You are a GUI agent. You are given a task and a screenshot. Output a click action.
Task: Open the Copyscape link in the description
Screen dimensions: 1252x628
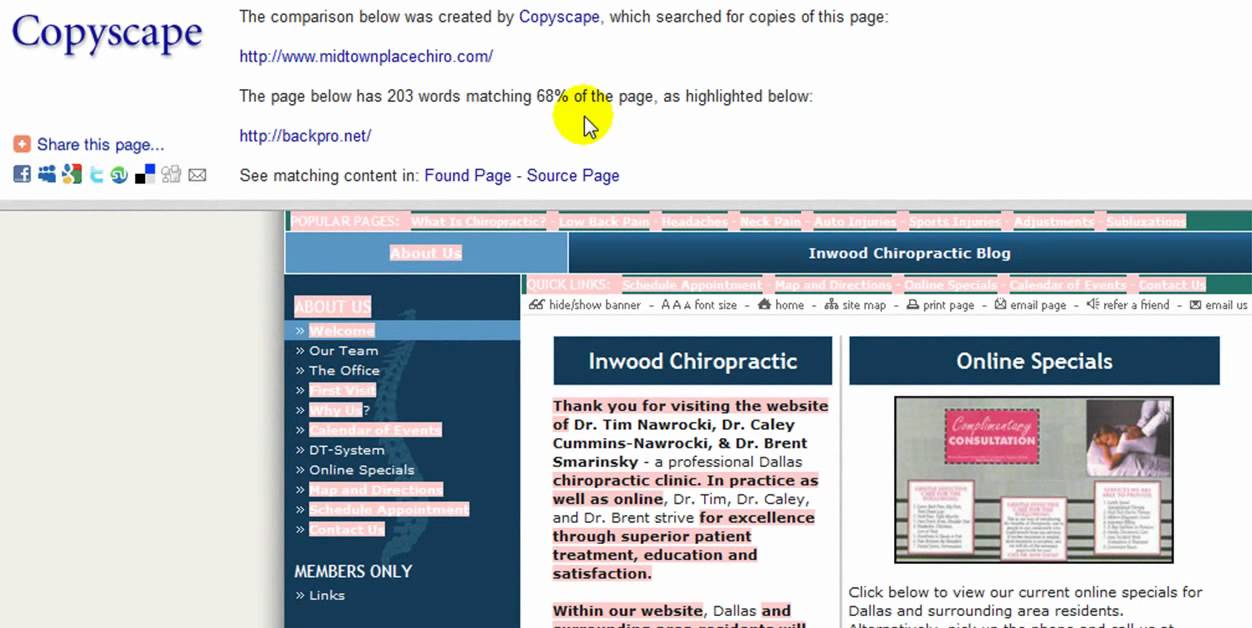pyautogui.click(x=560, y=17)
